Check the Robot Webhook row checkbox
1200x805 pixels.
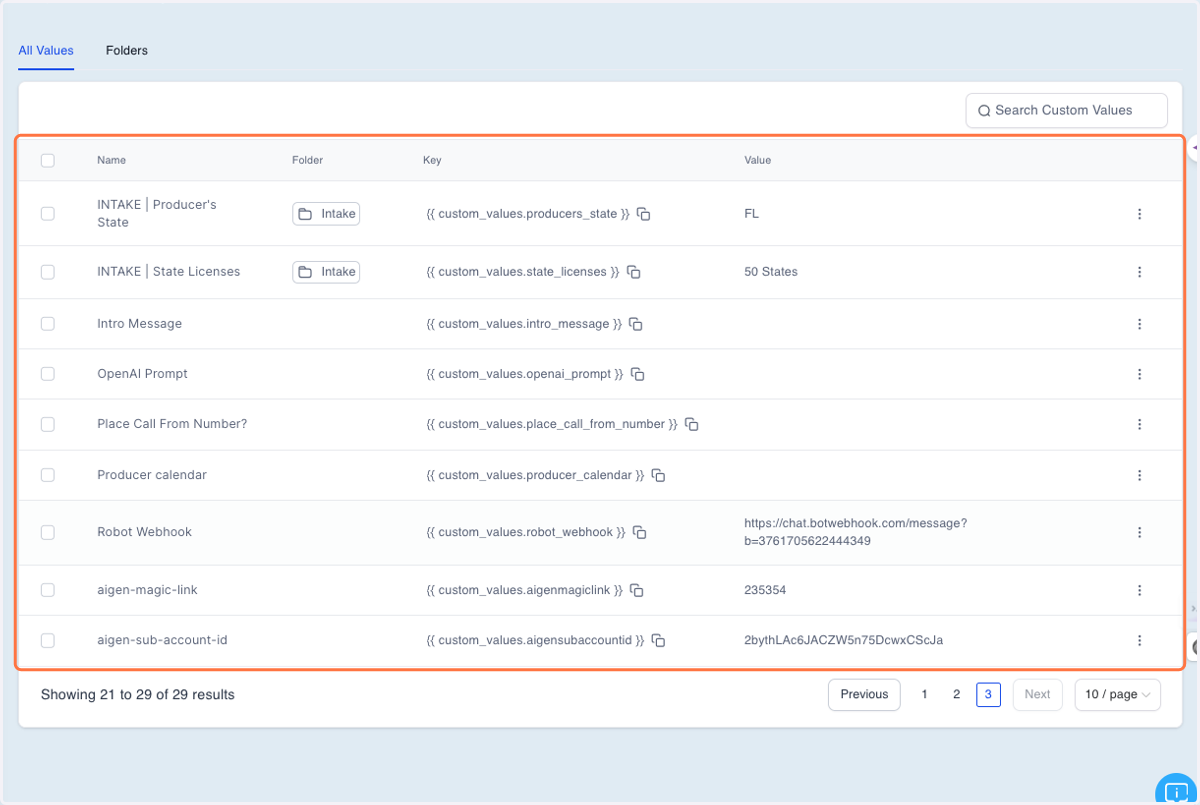[x=48, y=532]
